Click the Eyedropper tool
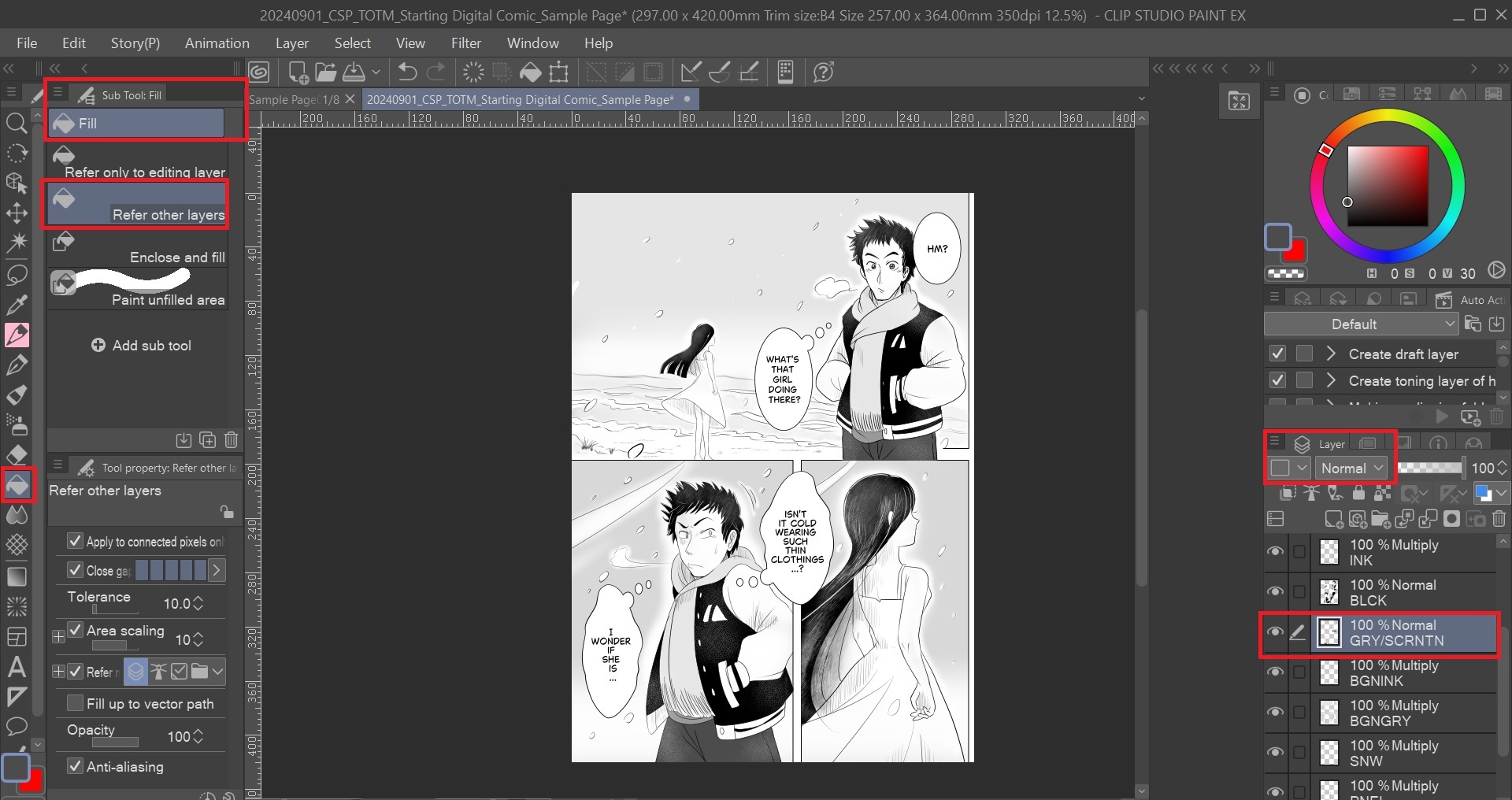The width and height of the screenshot is (1512, 800). 17,304
